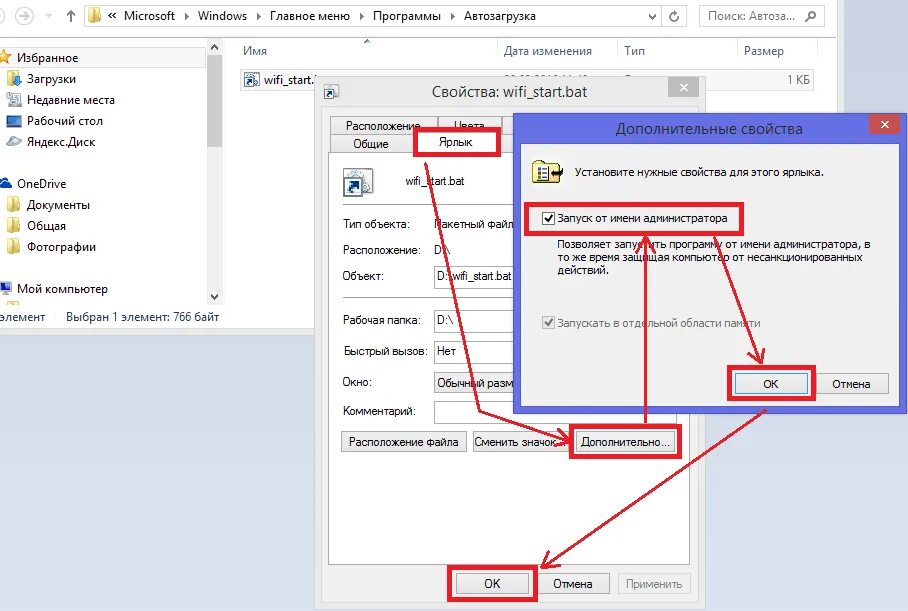Expand the arrow after Программы in path
Viewport: 908px width, 611px height.
pos(452,16)
